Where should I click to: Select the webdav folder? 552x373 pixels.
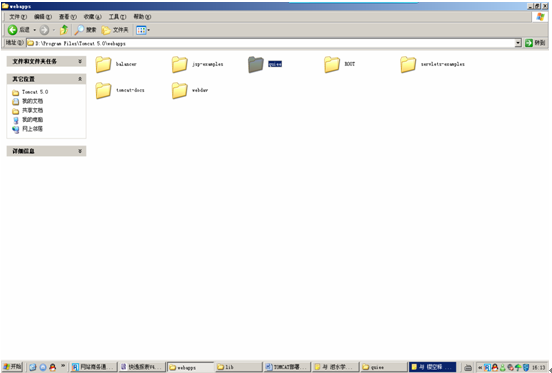coord(190,90)
